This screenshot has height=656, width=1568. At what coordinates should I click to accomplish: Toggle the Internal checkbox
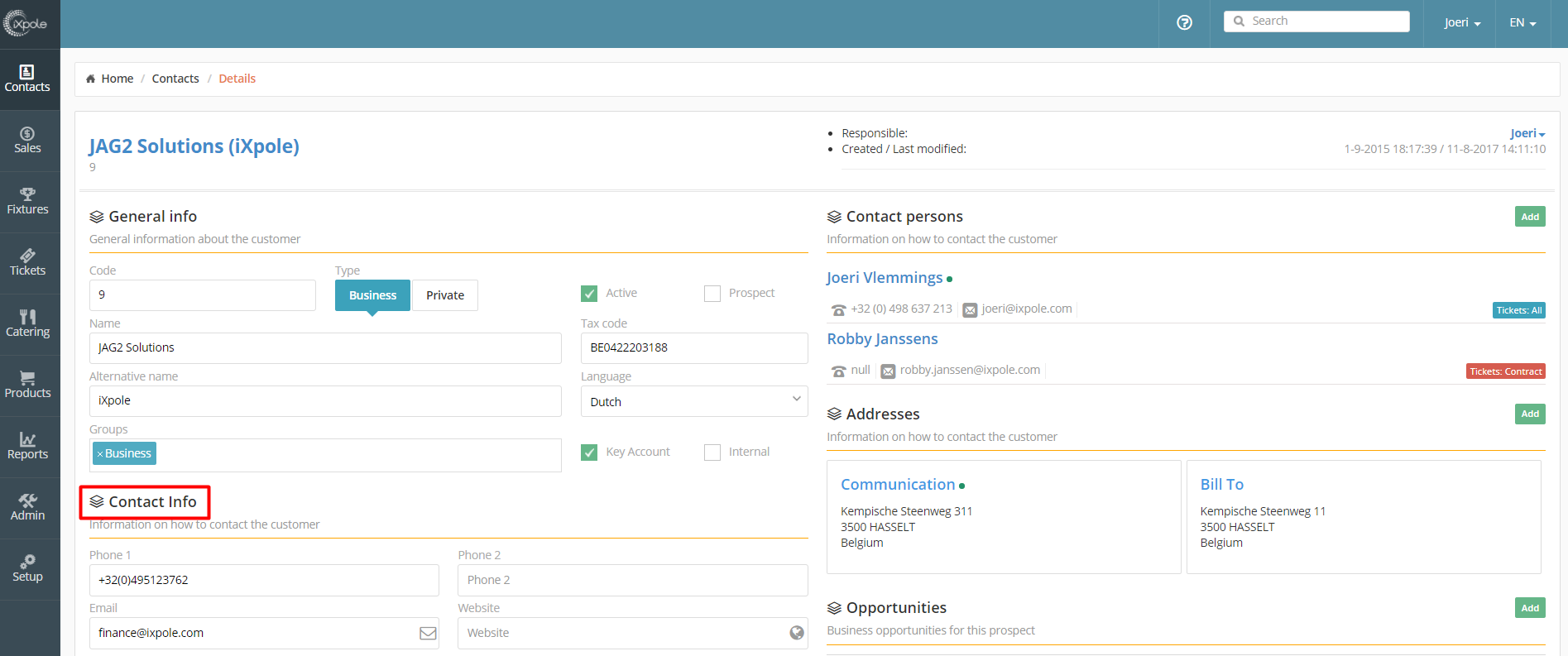pos(712,452)
